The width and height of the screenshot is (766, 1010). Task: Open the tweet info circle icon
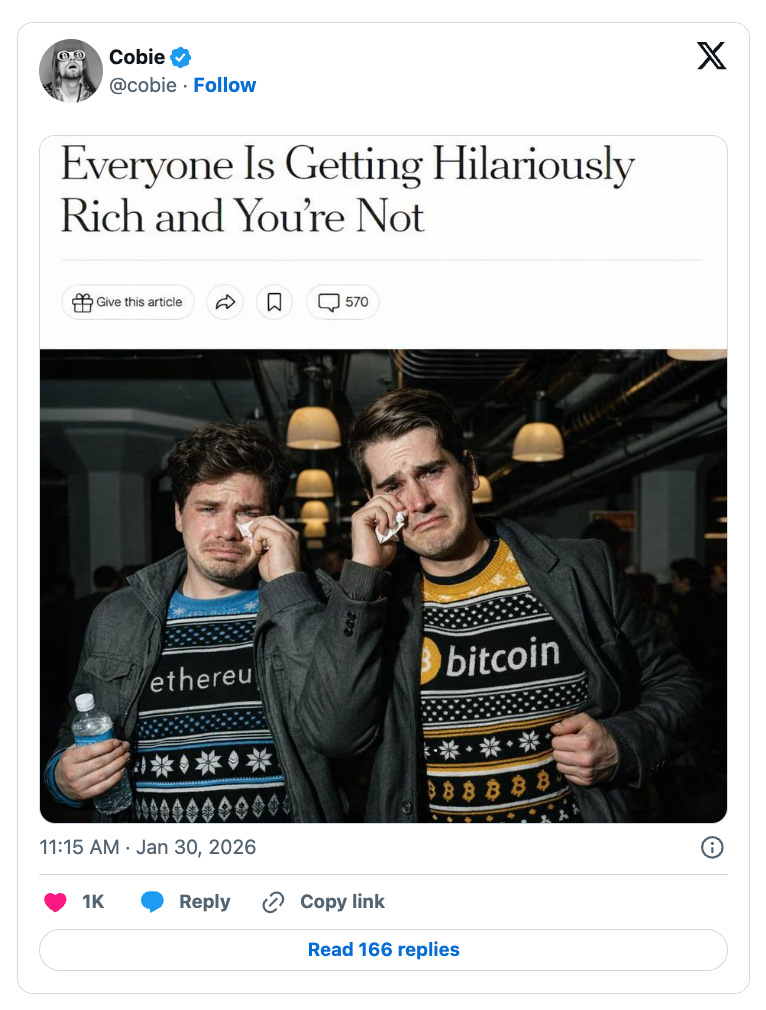pyautogui.click(x=712, y=847)
